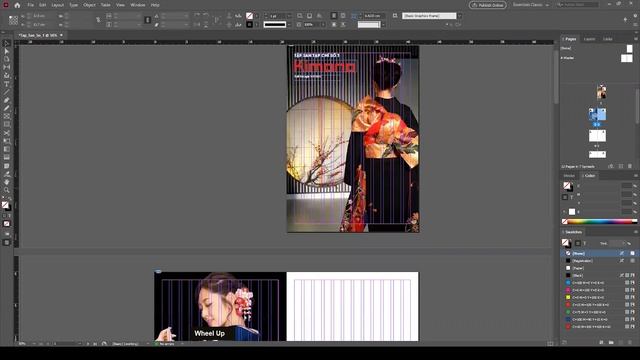Select the Hand tool

pyautogui.click(x=7, y=182)
